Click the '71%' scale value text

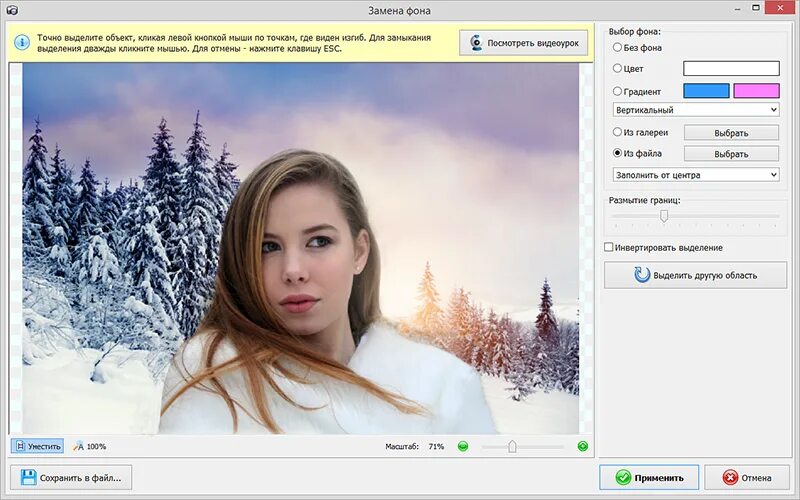pyautogui.click(x=436, y=446)
